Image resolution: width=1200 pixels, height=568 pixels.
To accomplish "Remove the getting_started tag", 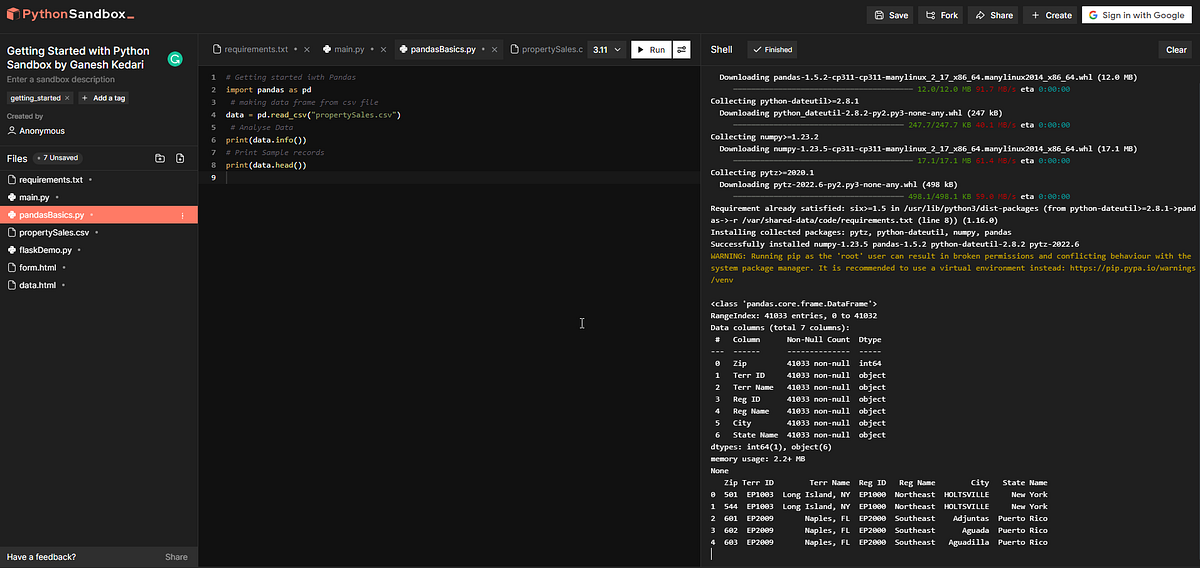I will (x=68, y=98).
